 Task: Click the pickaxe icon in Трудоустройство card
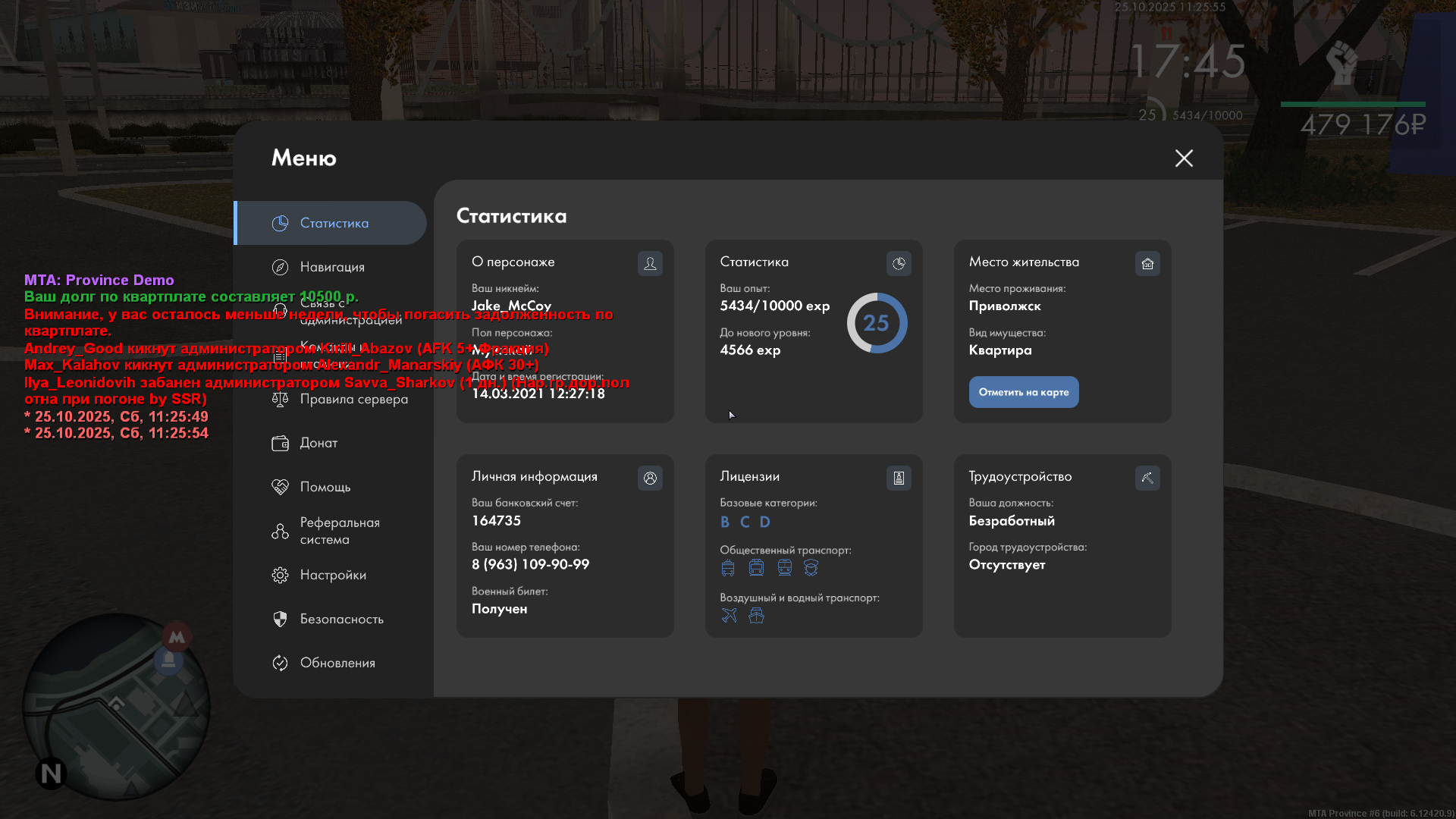click(x=1147, y=478)
